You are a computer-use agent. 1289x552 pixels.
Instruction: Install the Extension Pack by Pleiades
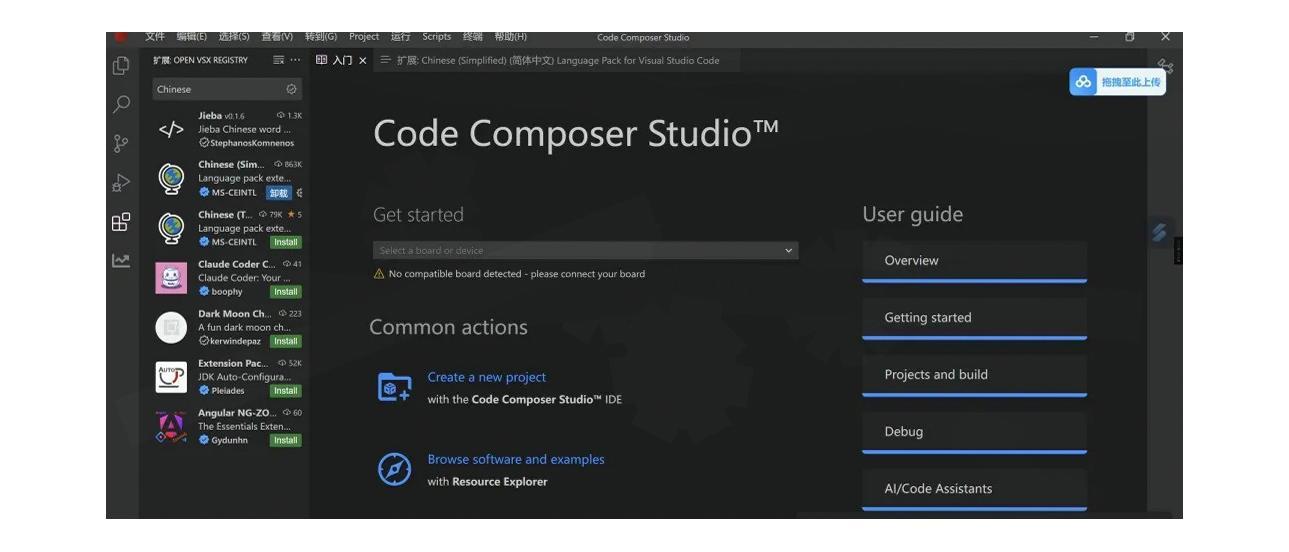[x=286, y=391]
